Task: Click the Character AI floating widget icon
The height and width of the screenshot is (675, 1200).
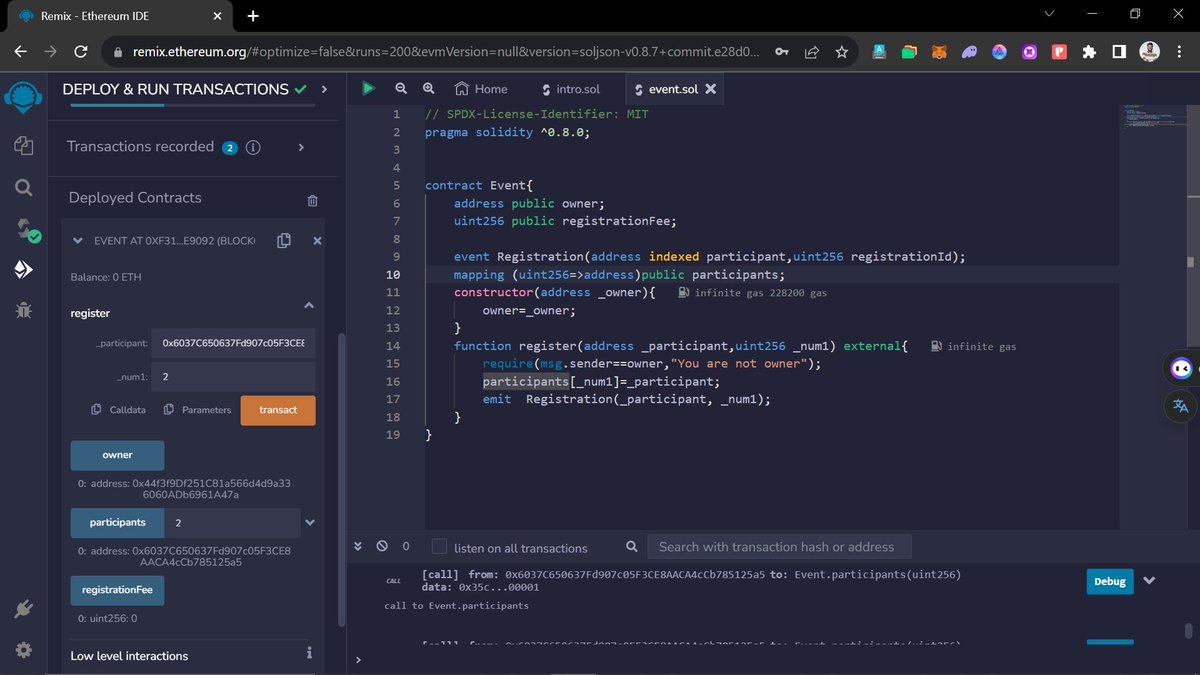Action: (1181, 369)
